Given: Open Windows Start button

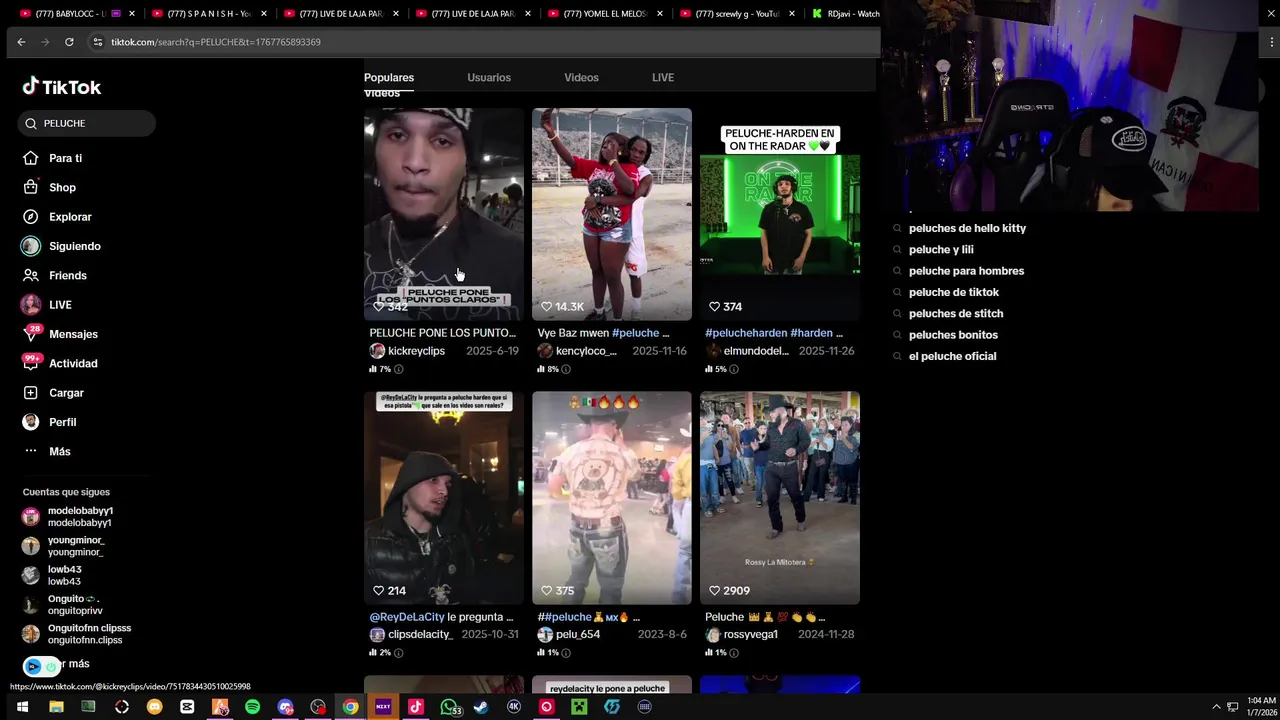Looking at the screenshot, I should click(22, 707).
